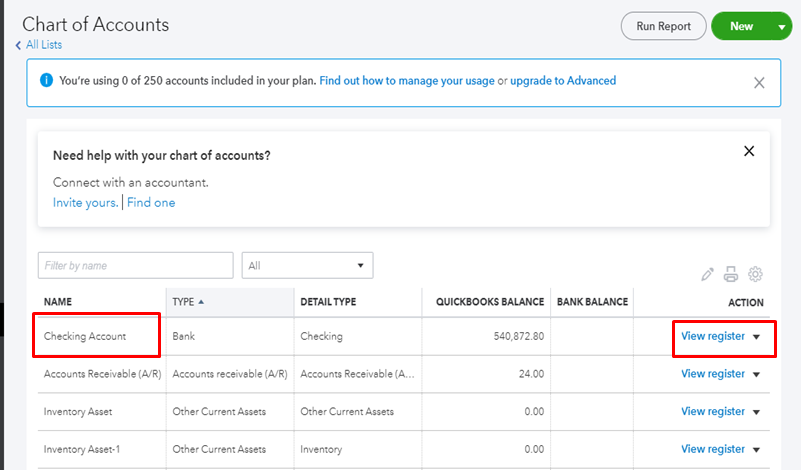This screenshot has width=801, height=470.
Task: Expand action arrow for Checking Account row
Action: point(757,337)
